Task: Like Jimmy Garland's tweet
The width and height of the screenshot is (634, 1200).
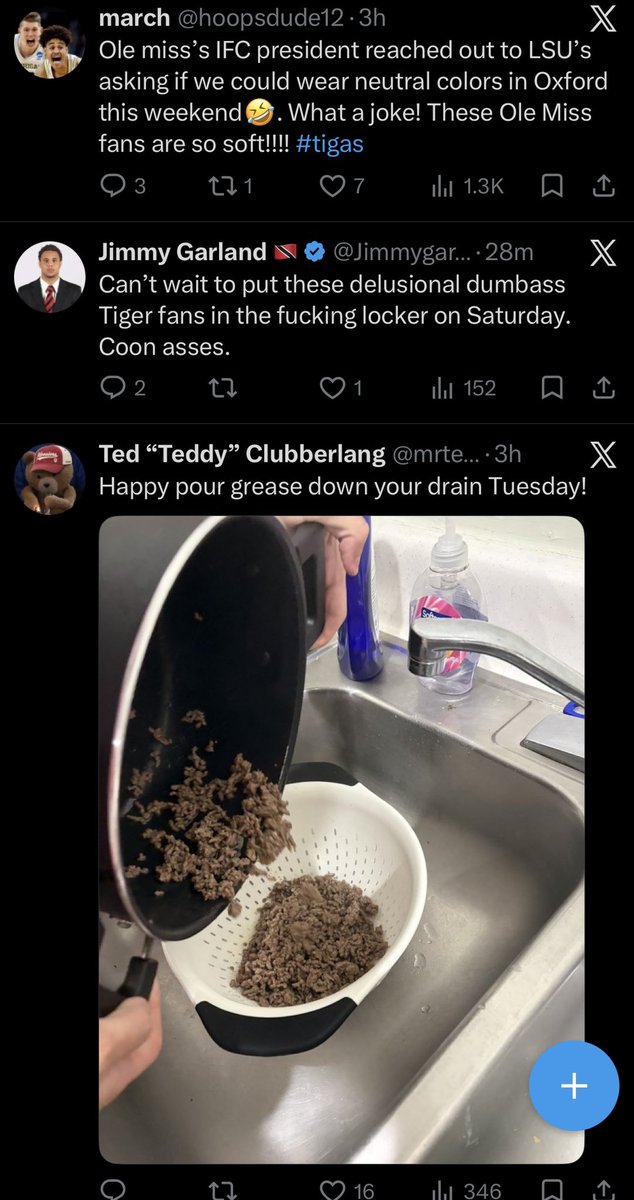Action: tap(340, 388)
